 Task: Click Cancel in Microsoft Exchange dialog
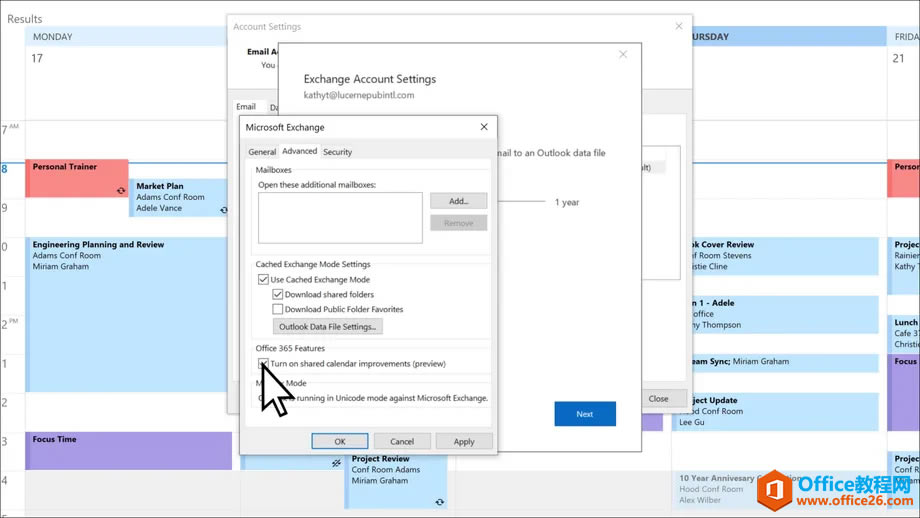pos(402,441)
